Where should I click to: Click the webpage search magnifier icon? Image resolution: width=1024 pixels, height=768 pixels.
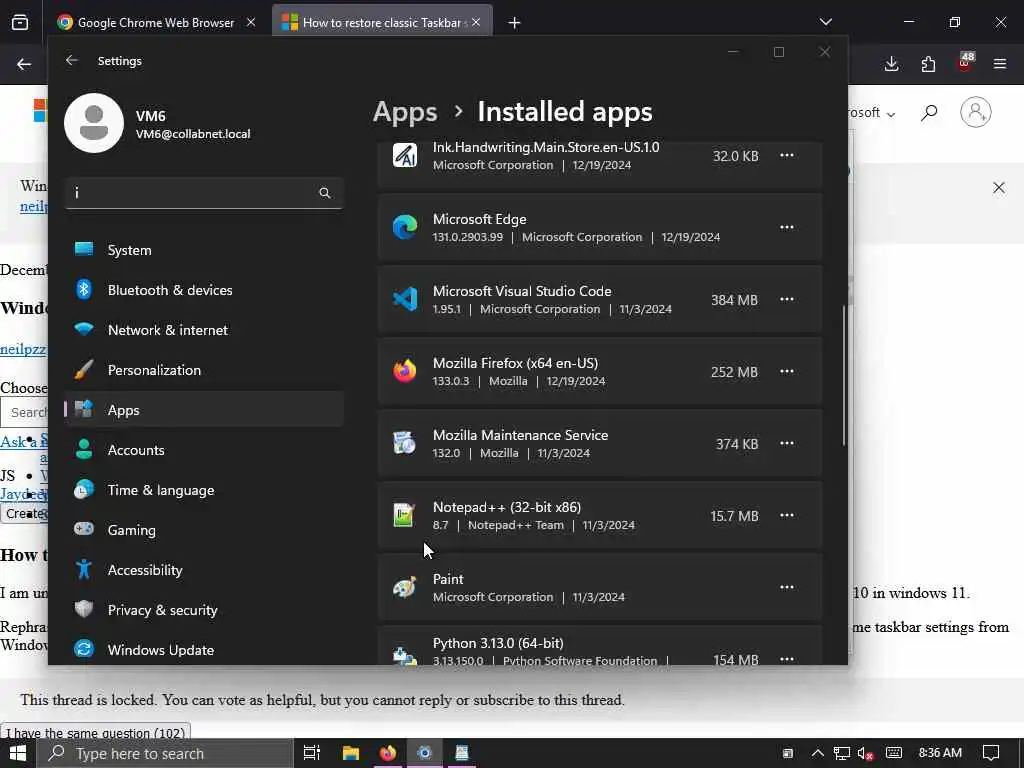(929, 112)
